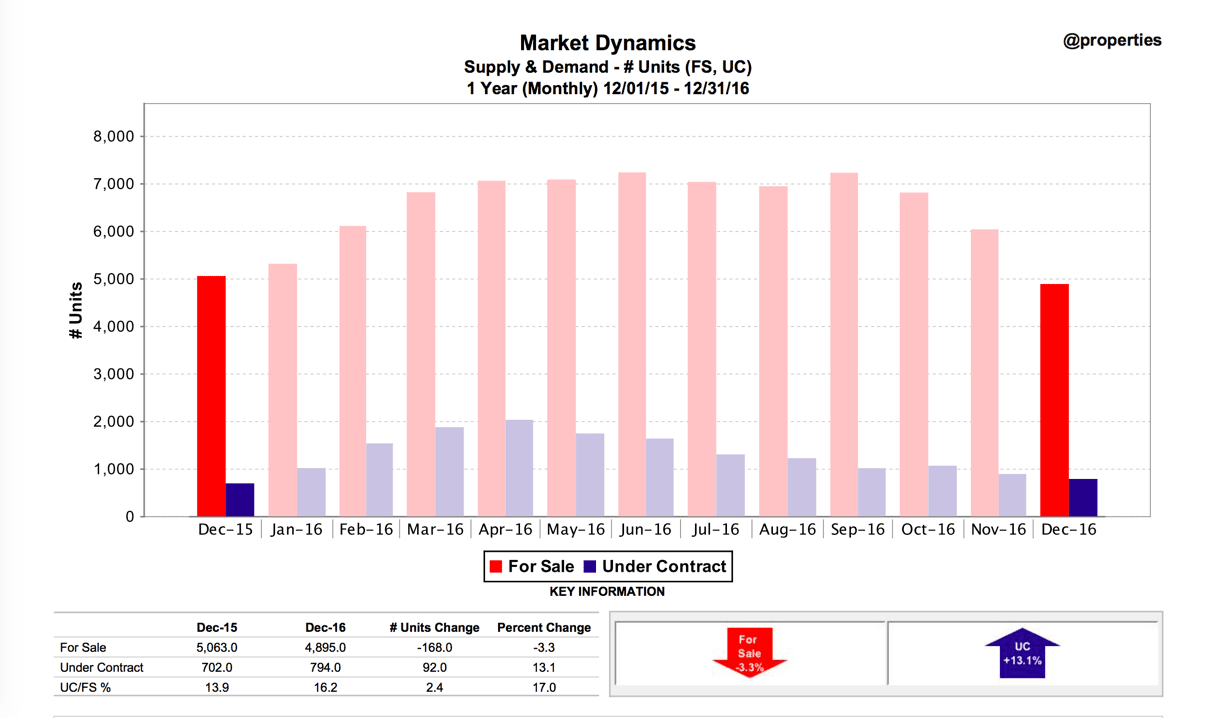1216x718 pixels.
Task: Select the Dec-15 blue Under Contract bar
Action: tap(240, 500)
